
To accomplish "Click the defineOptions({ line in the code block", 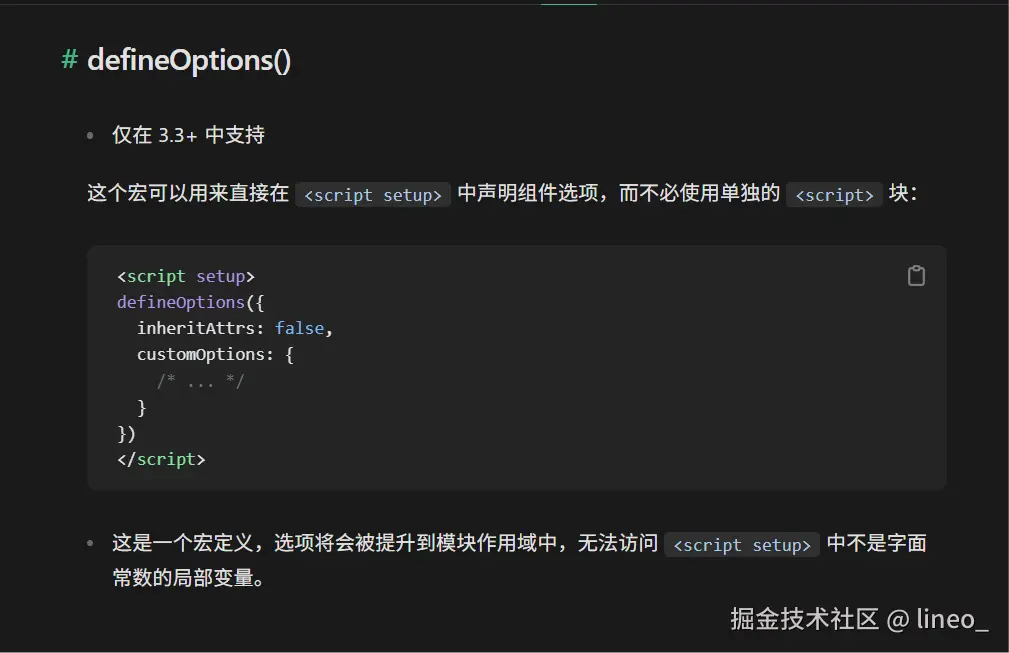I will pyautogui.click(x=190, y=302).
